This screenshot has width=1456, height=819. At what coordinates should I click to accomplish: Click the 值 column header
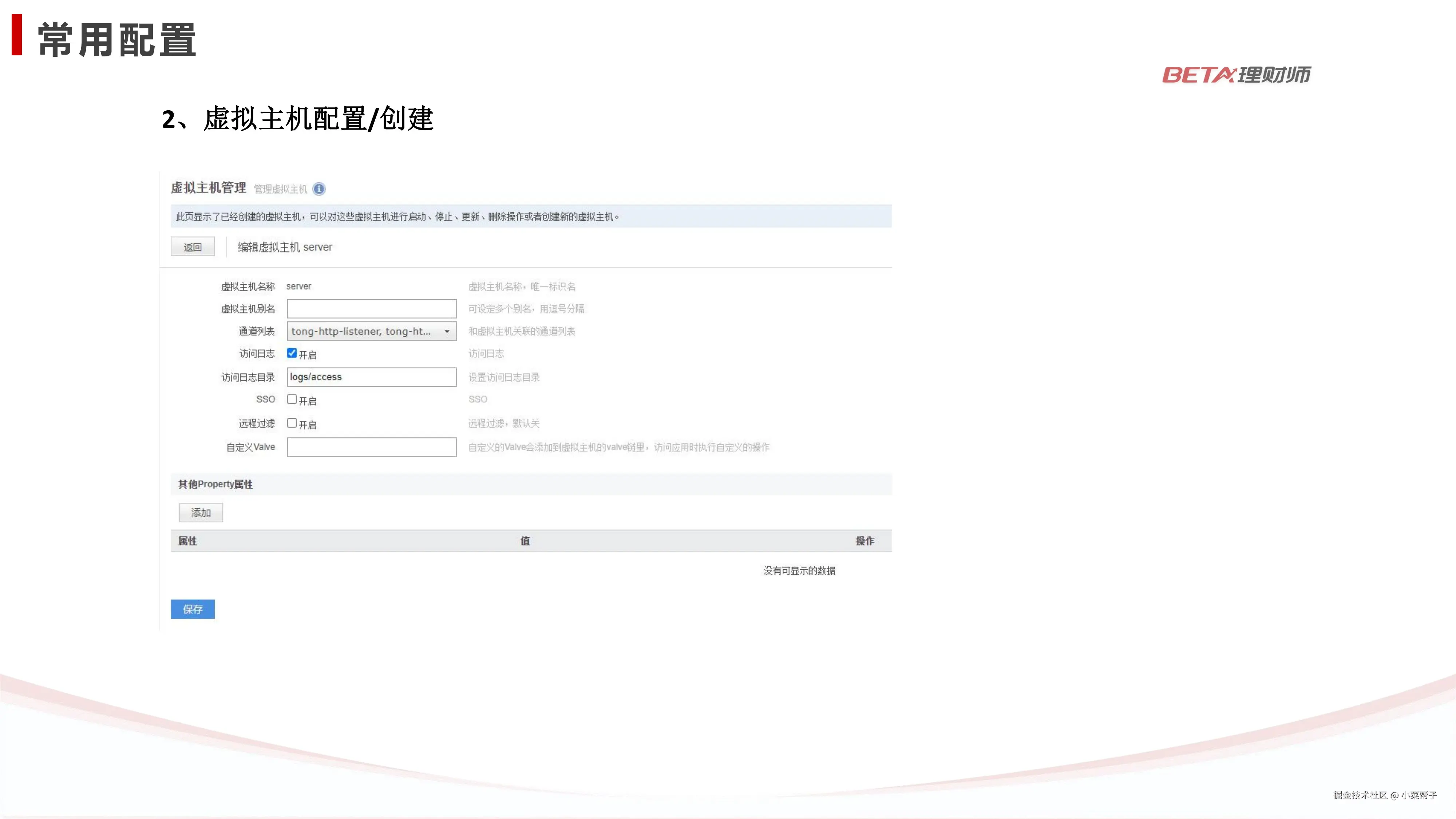pos(525,541)
